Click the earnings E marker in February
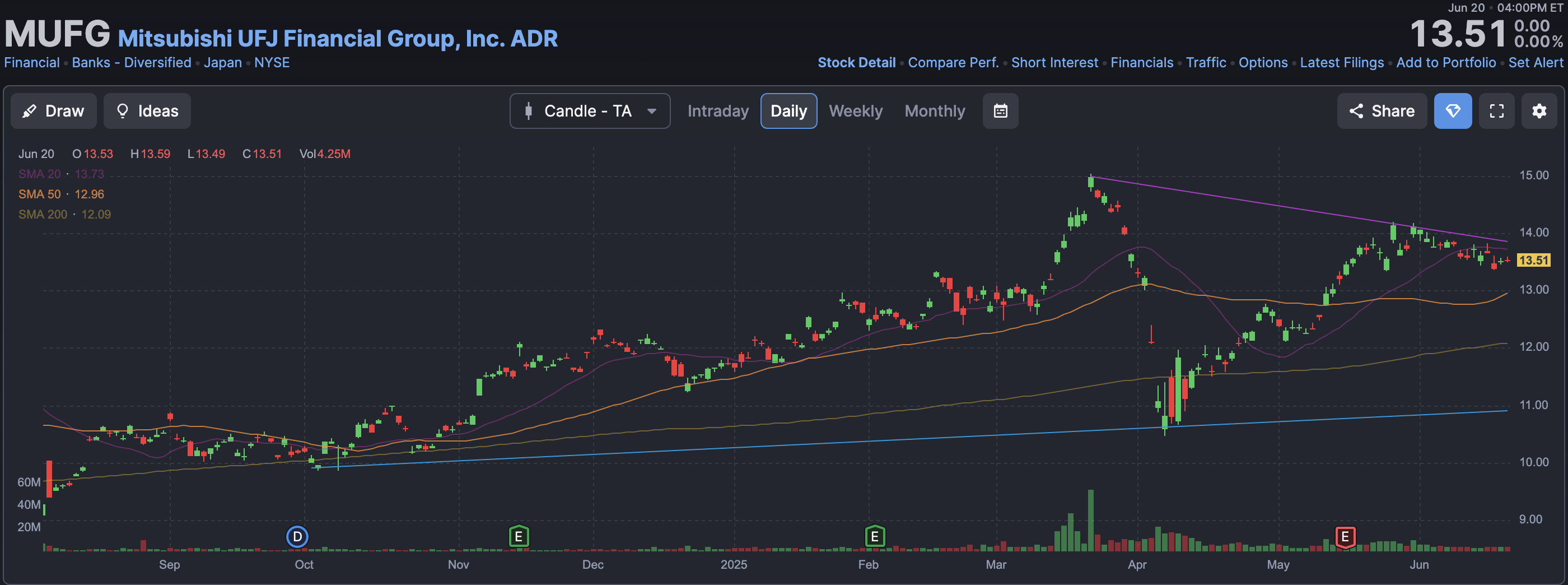This screenshot has height=585, width=1568. [x=875, y=537]
